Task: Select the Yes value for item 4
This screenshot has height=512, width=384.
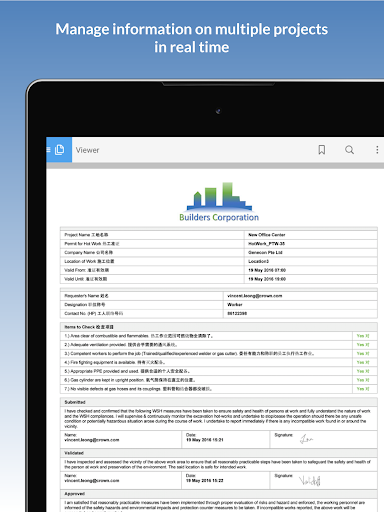Action: 363,362
